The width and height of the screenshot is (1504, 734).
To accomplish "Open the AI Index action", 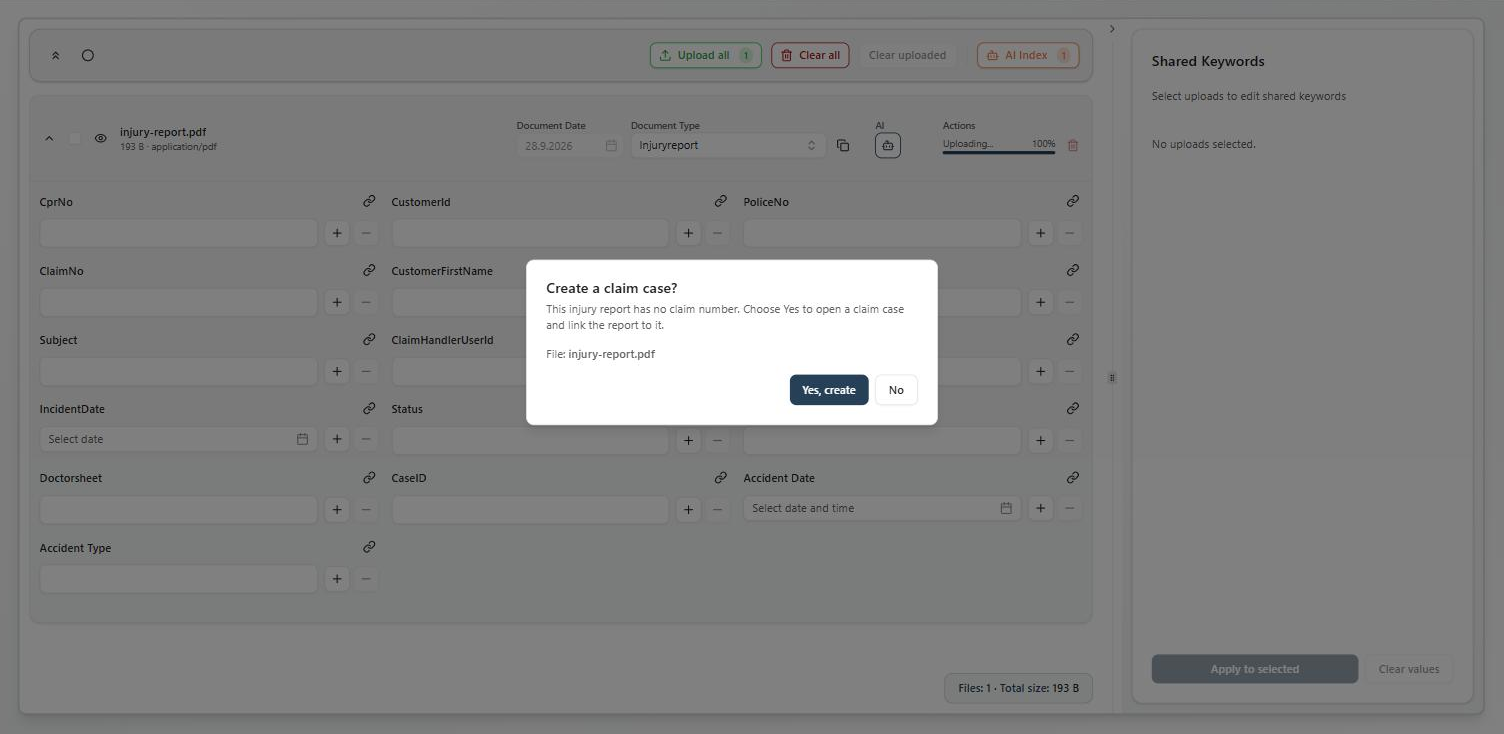I will point(1028,55).
